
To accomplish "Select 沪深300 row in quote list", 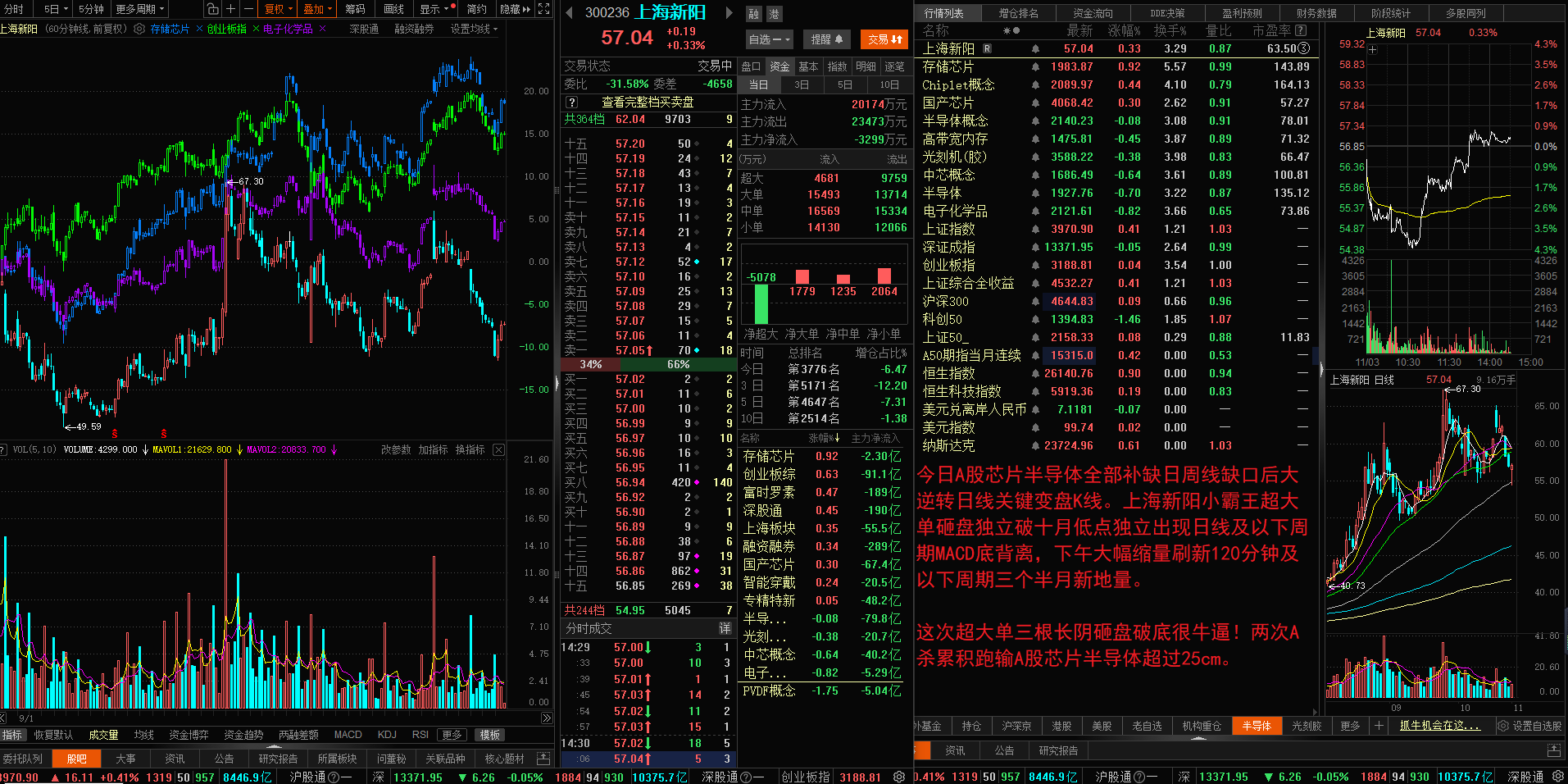I will coord(1116,301).
